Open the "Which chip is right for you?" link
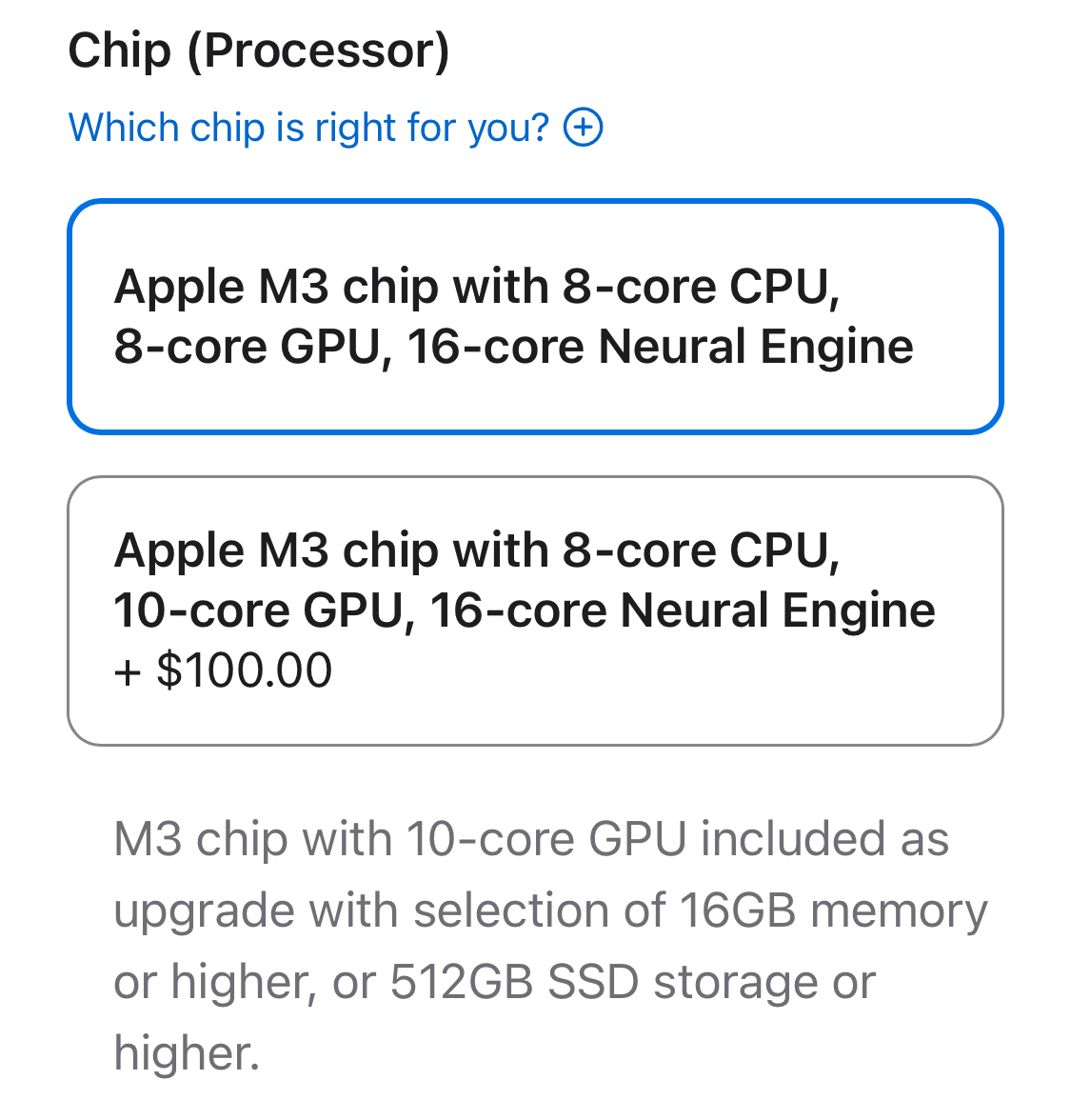The width and height of the screenshot is (1071, 1120). (308, 127)
